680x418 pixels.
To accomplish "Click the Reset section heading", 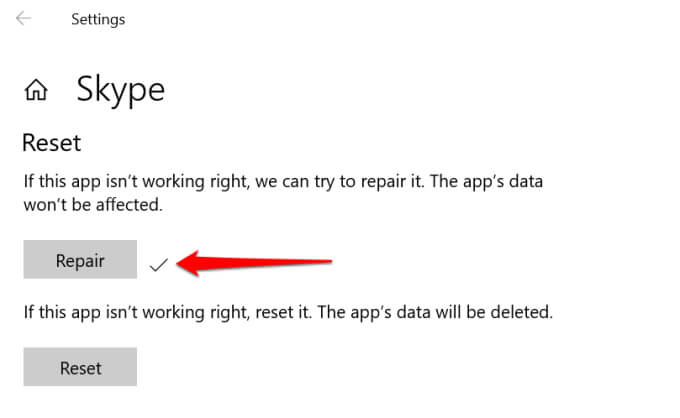I will tap(51, 142).
